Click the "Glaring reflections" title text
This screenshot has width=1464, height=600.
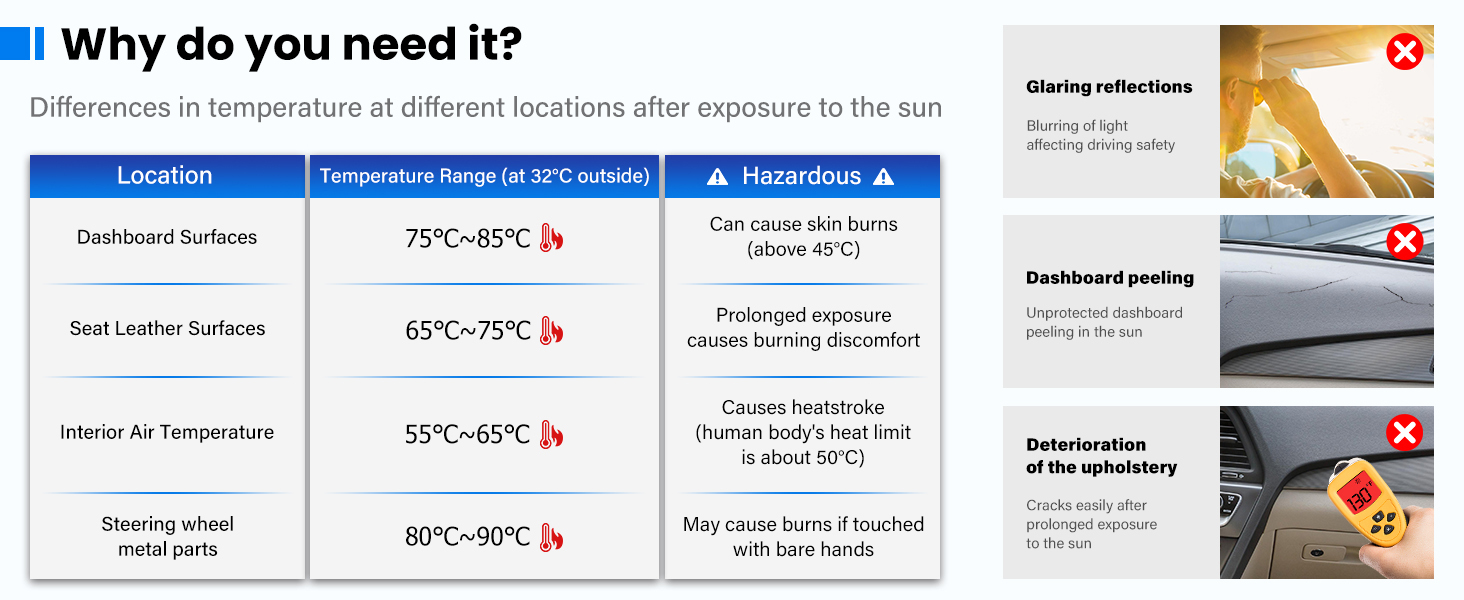(x=1109, y=87)
